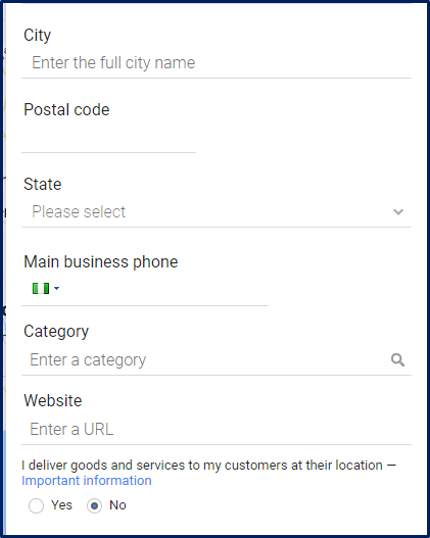The image size is (430, 538).
Task: Open the State 'Please select' dropdown
Action: click(x=217, y=212)
